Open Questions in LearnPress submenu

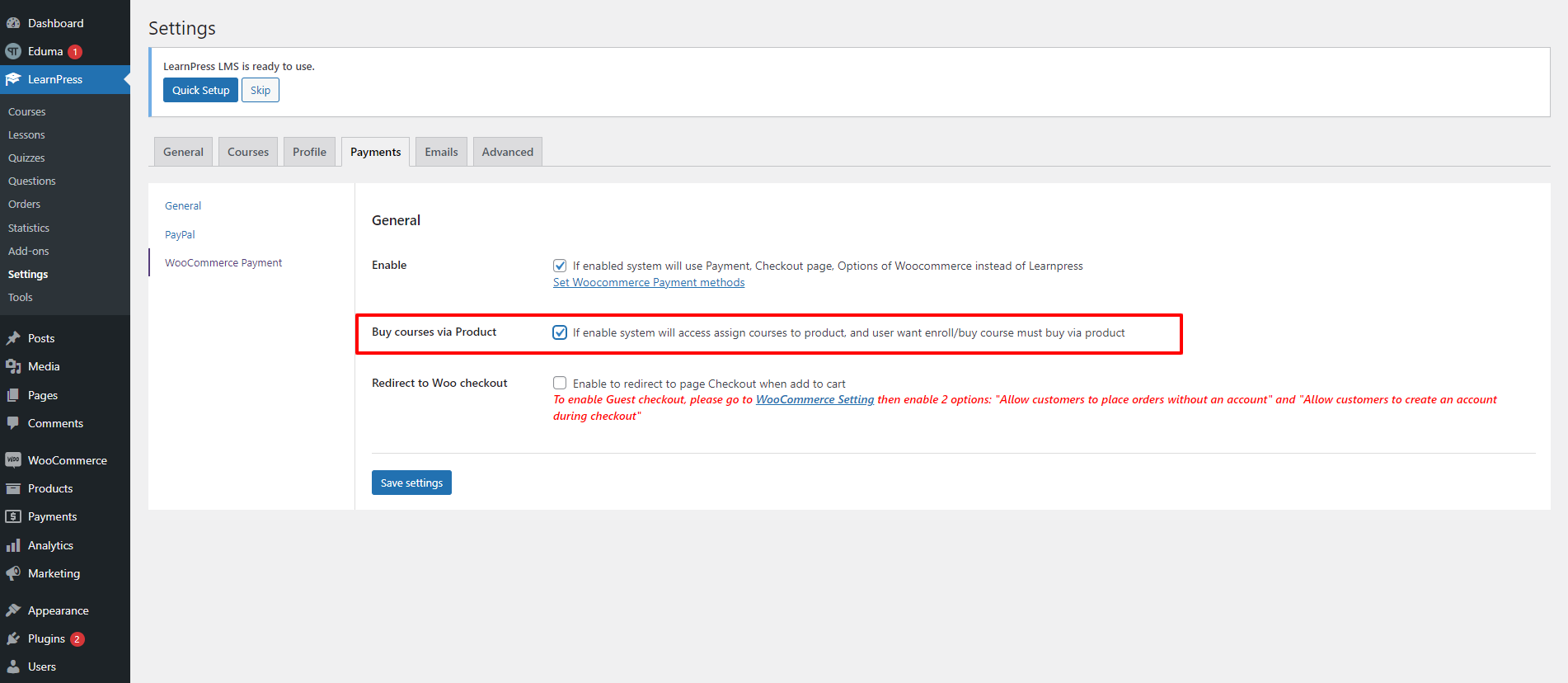coord(32,181)
